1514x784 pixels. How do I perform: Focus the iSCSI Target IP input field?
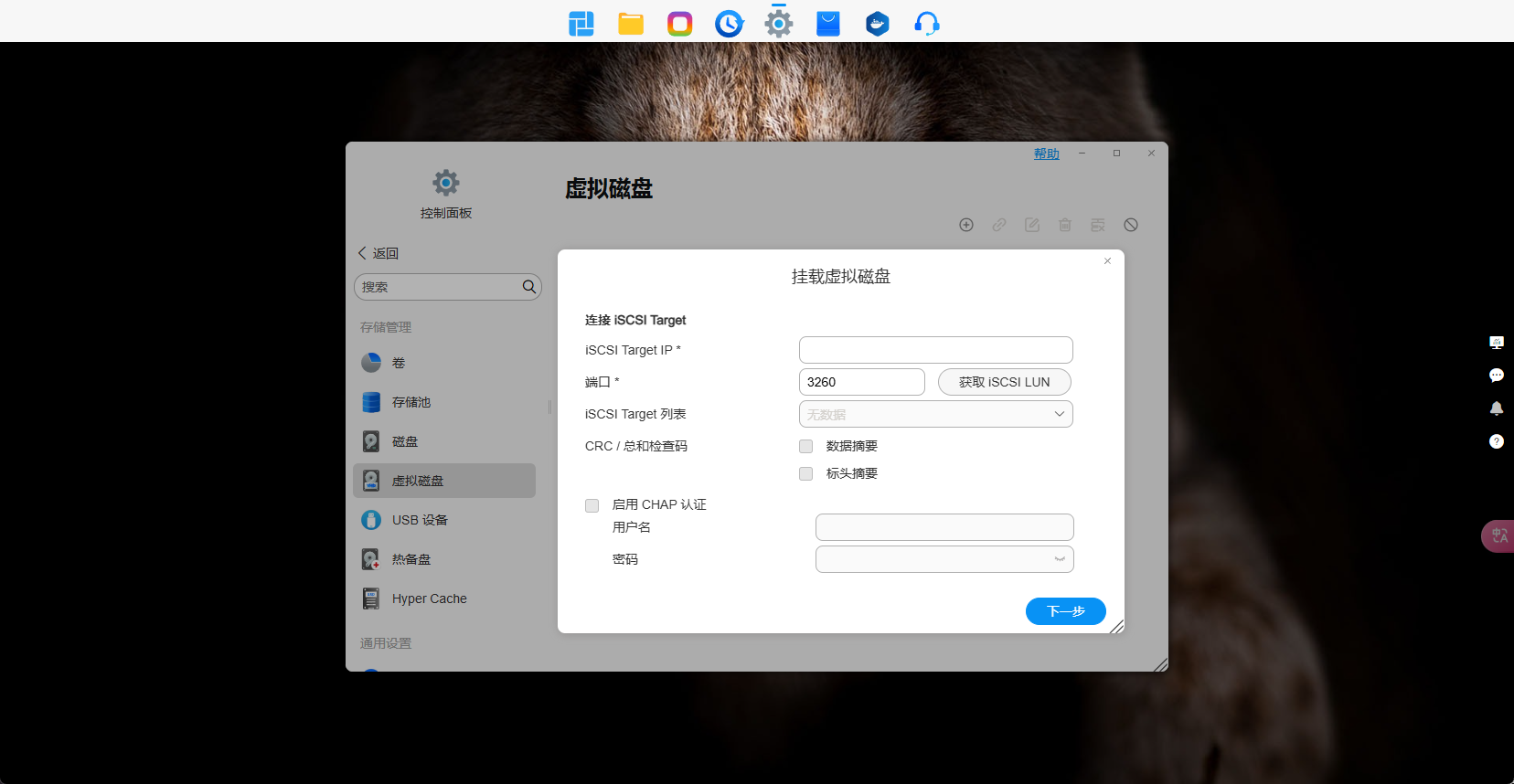pos(936,350)
